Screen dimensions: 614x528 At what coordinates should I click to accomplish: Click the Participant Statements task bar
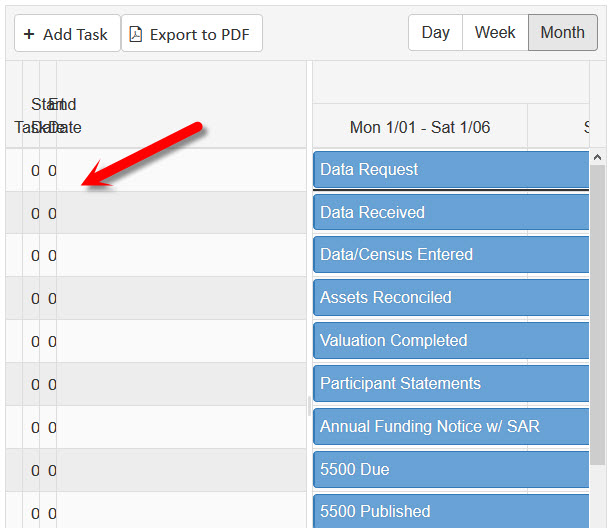click(x=450, y=383)
